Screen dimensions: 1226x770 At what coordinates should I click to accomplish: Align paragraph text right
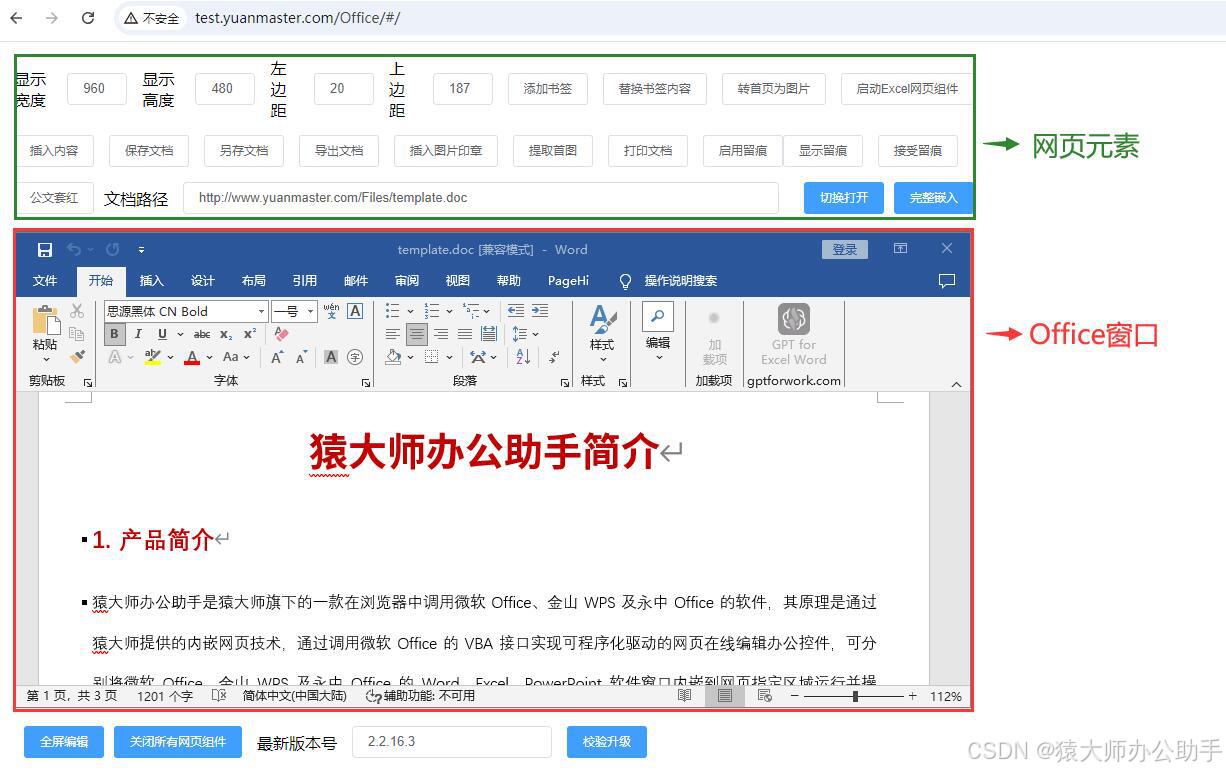coord(441,334)
